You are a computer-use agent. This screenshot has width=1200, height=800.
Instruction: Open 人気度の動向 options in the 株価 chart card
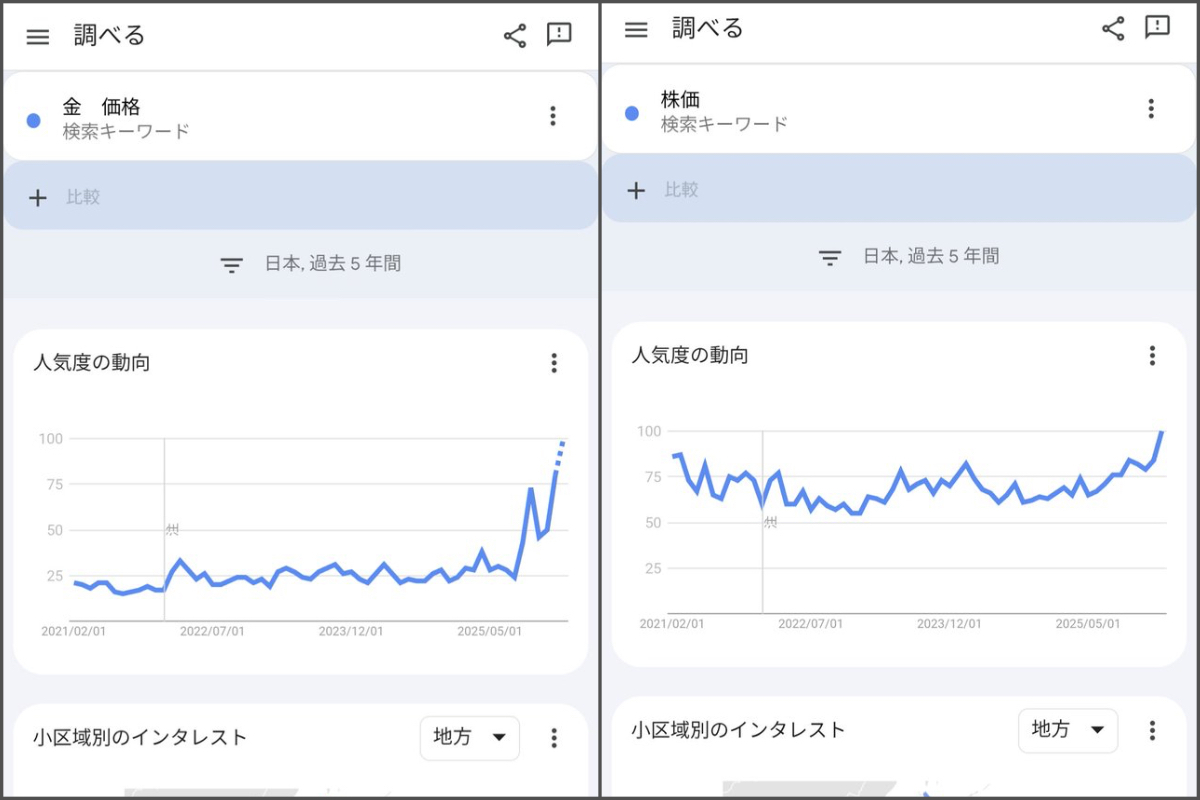[x=1152, y=355]
